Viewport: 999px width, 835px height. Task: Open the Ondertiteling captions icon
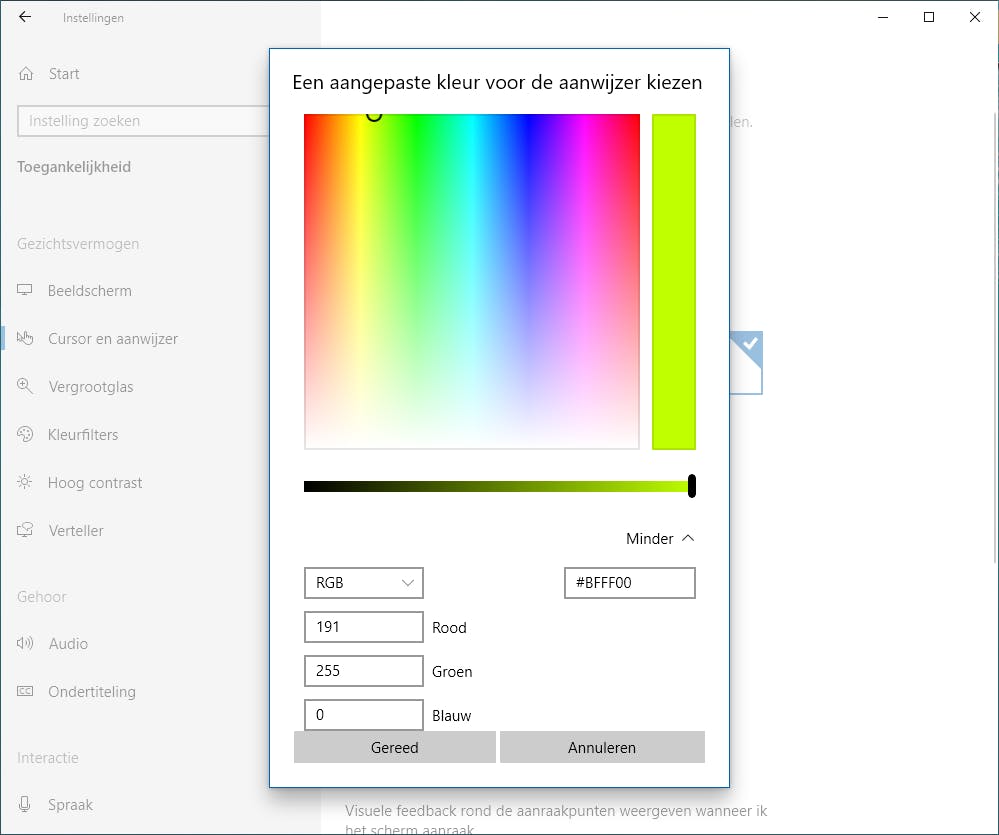[x=25, y=691]
